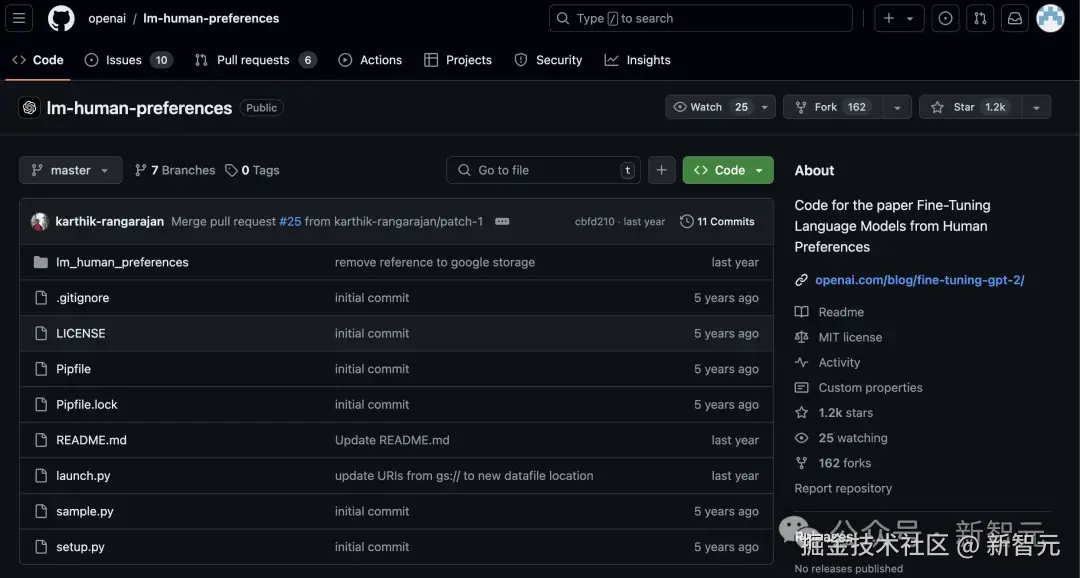View the 11 Commits history
Image resolution: width=1080 pixels, height=578 pixels.
pyautogui.click(x=717, y=221)
